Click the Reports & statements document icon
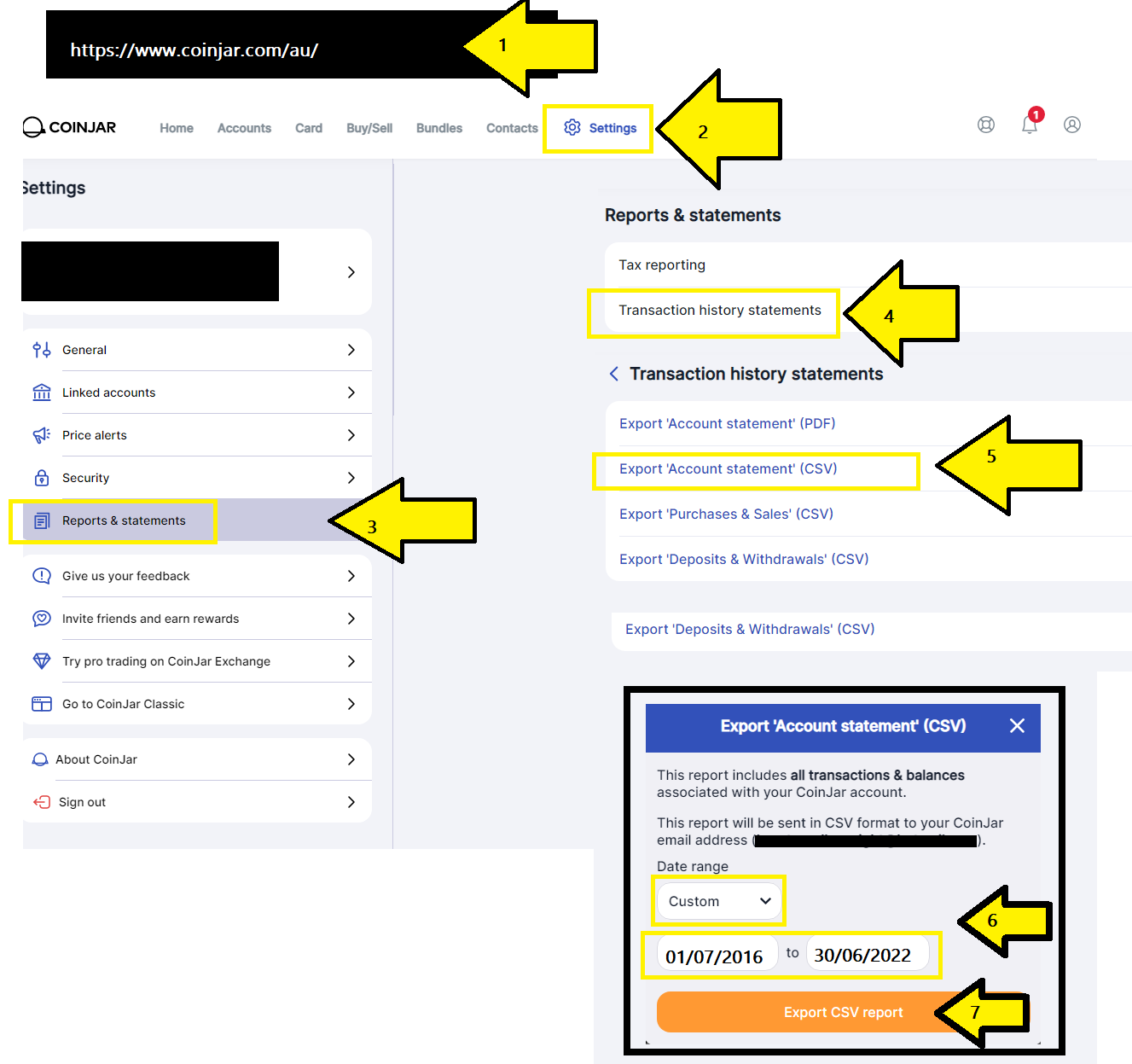 [42, 520]
